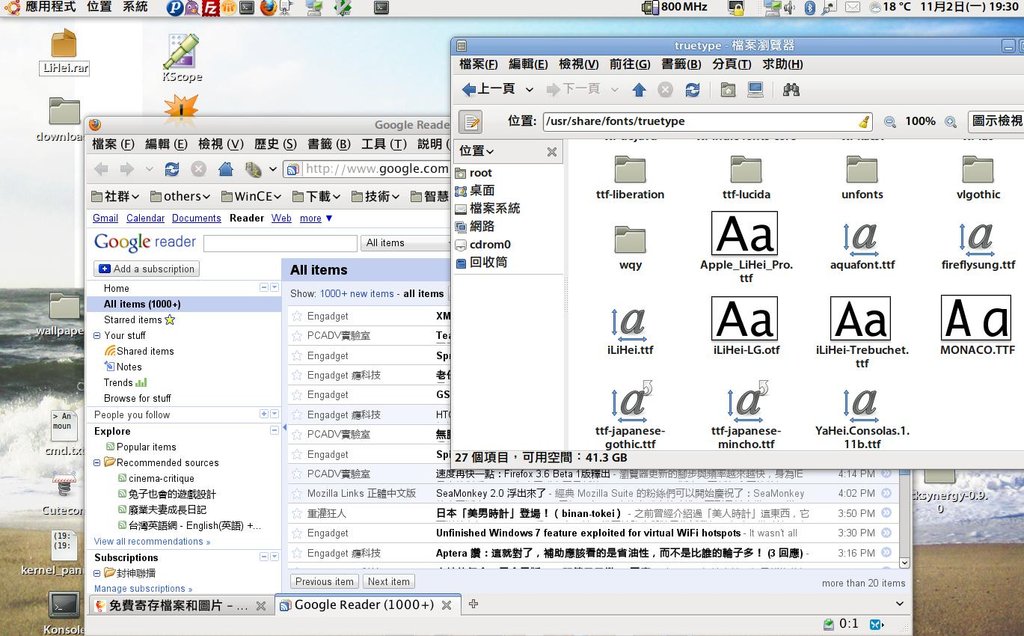Click the Bluetooth icon in system tray

coord(810,8)
